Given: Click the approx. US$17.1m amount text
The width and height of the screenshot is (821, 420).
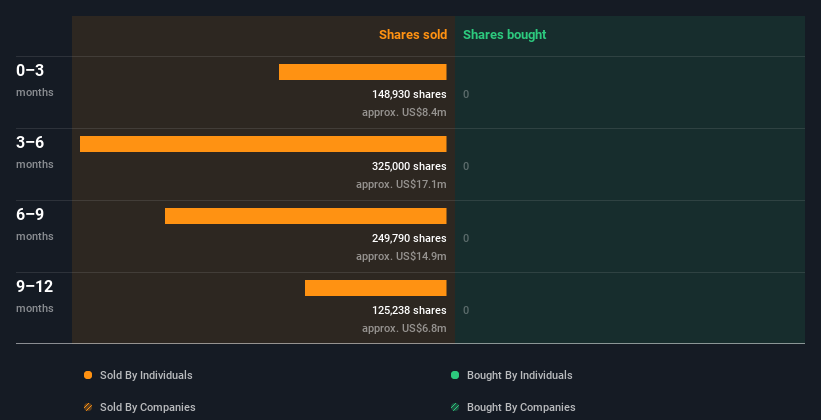Looking at the screenshot, I should point(401,184).
